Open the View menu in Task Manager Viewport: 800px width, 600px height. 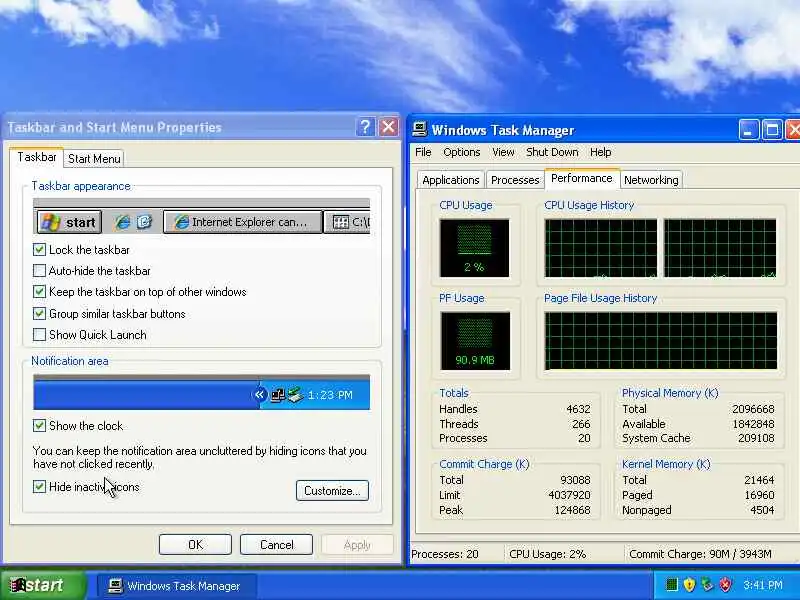click(503, 152)
